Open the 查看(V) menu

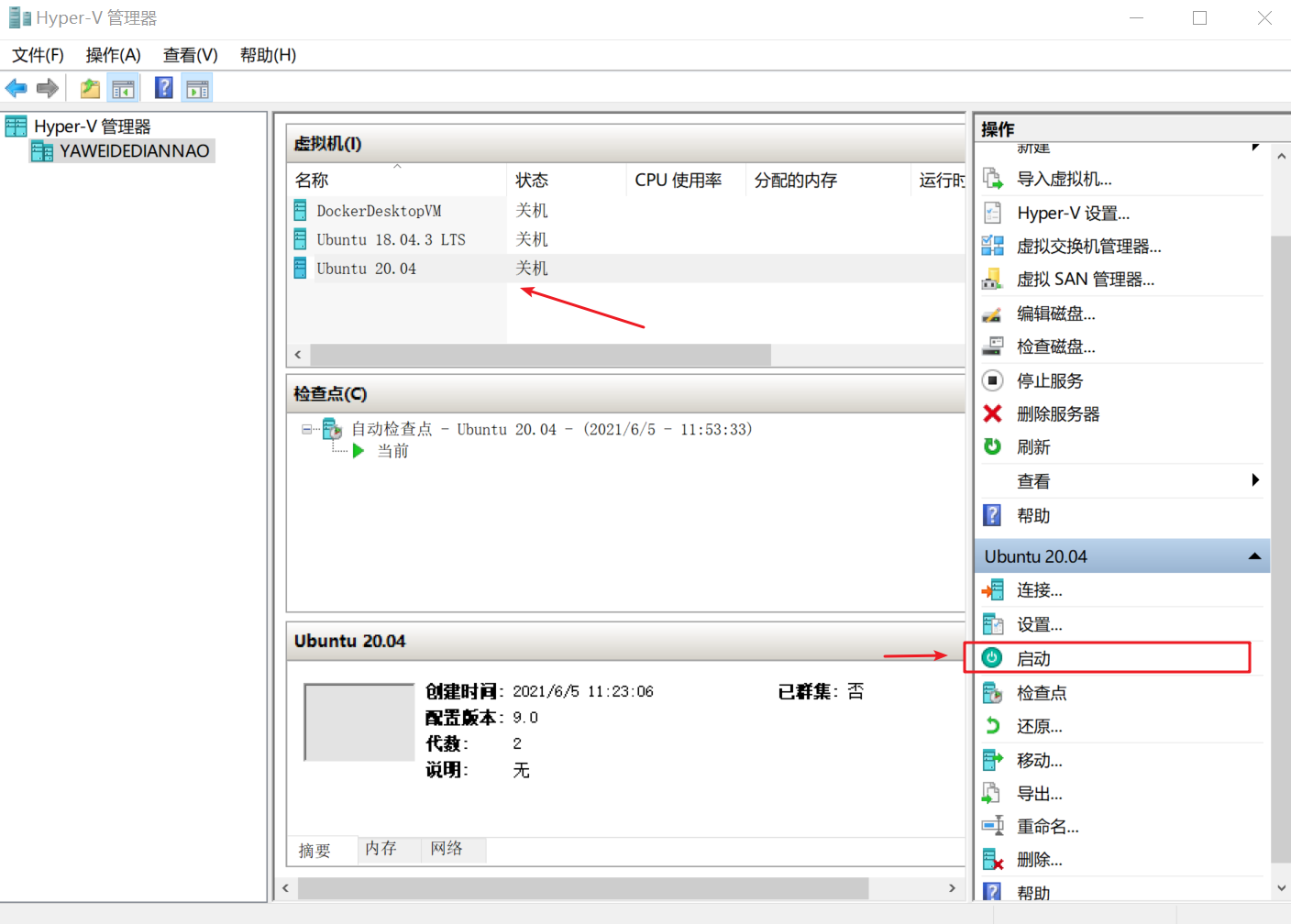191,55
